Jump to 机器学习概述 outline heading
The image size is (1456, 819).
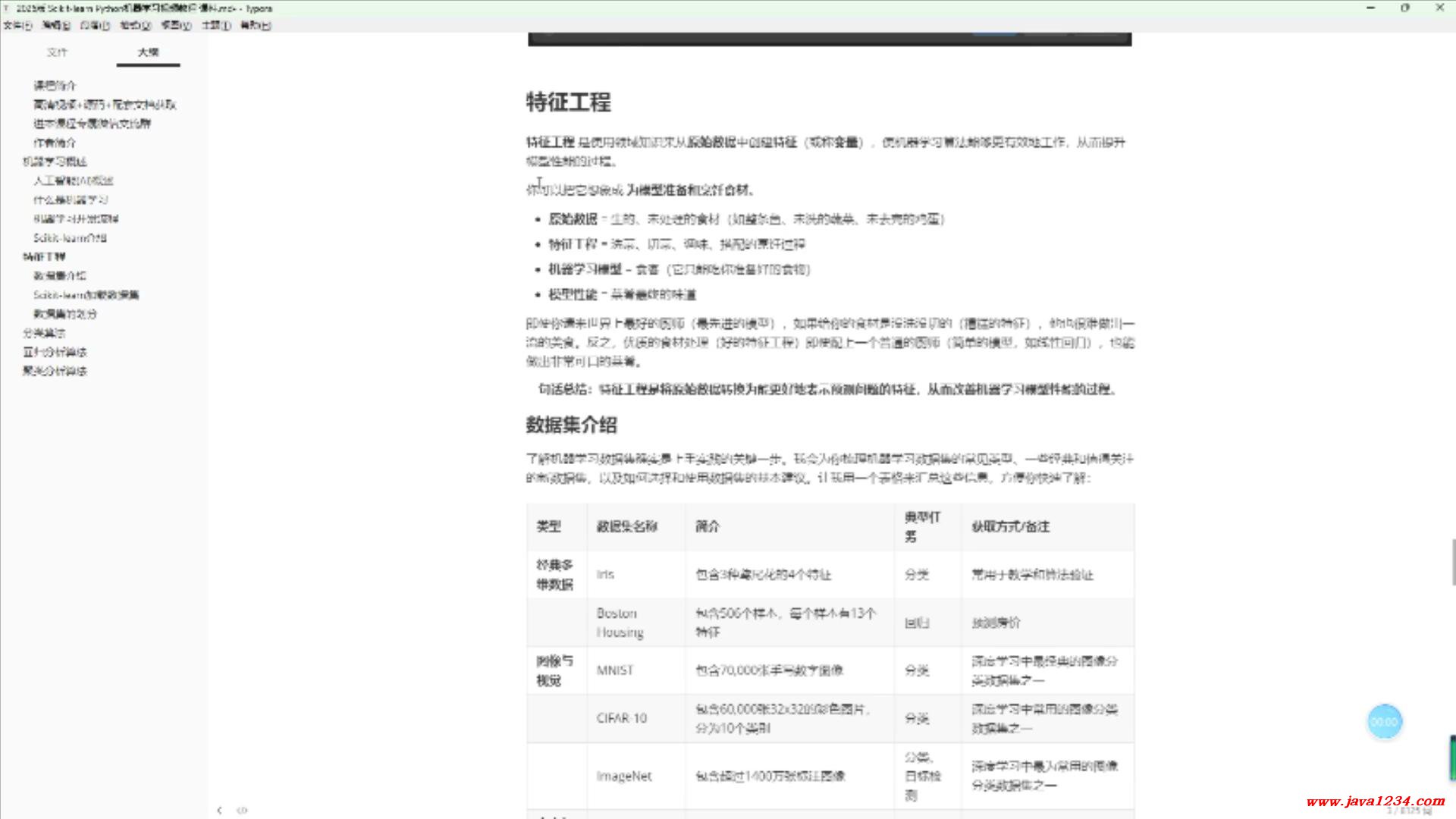click(55, 162)
